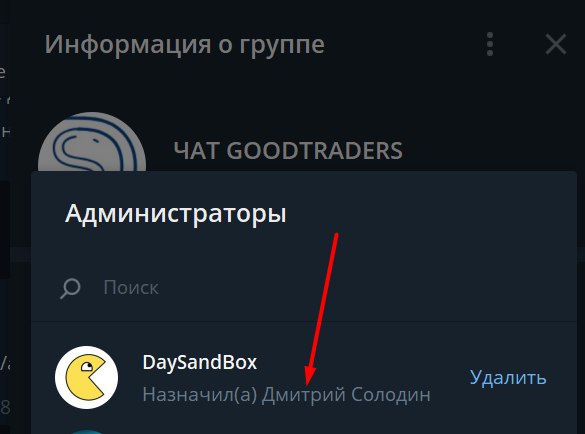Open the partially visible teal avatar below DaySandBox

[x=87, y=432]
